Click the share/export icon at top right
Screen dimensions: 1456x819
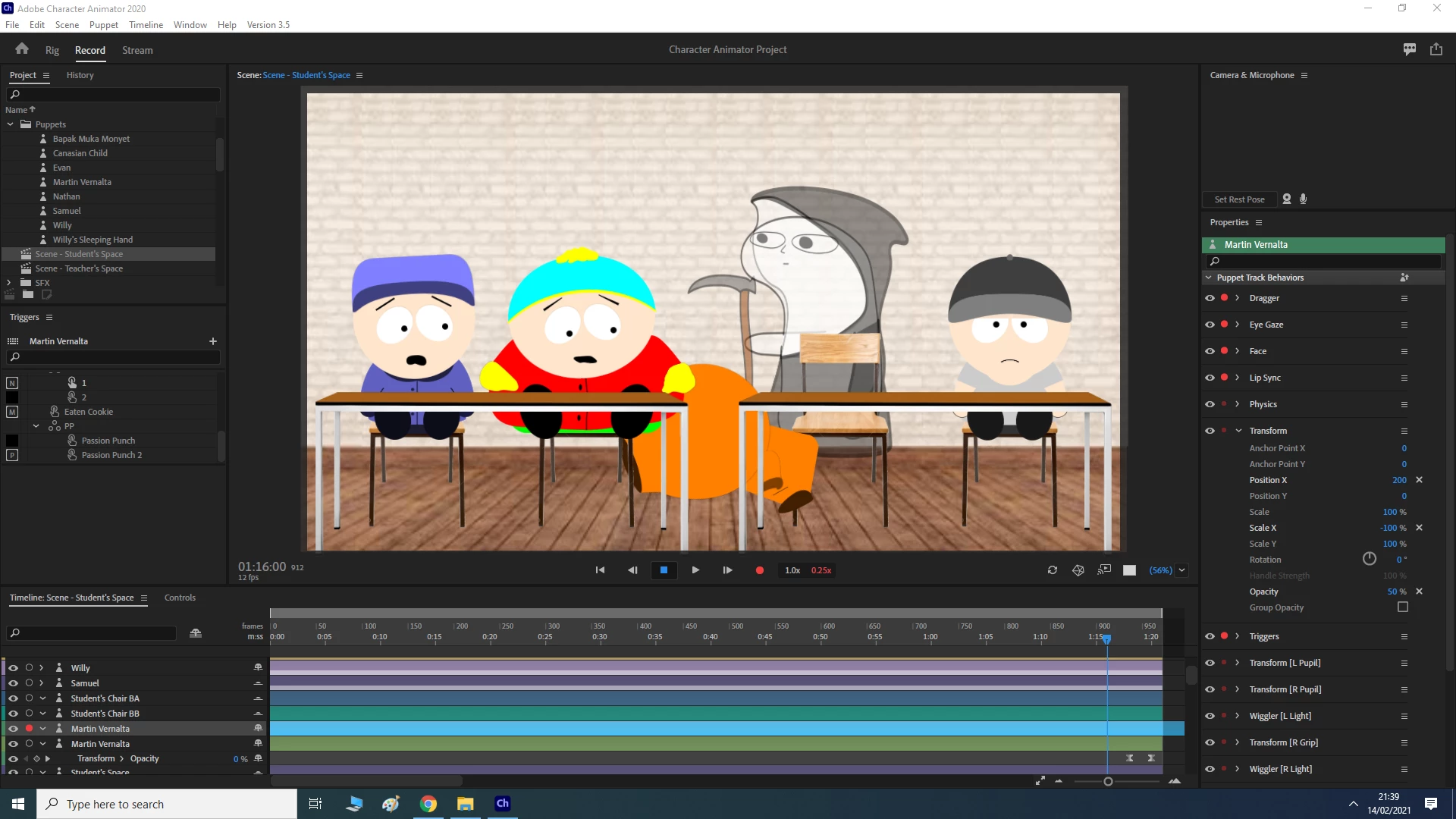(x=1436, y=49)
